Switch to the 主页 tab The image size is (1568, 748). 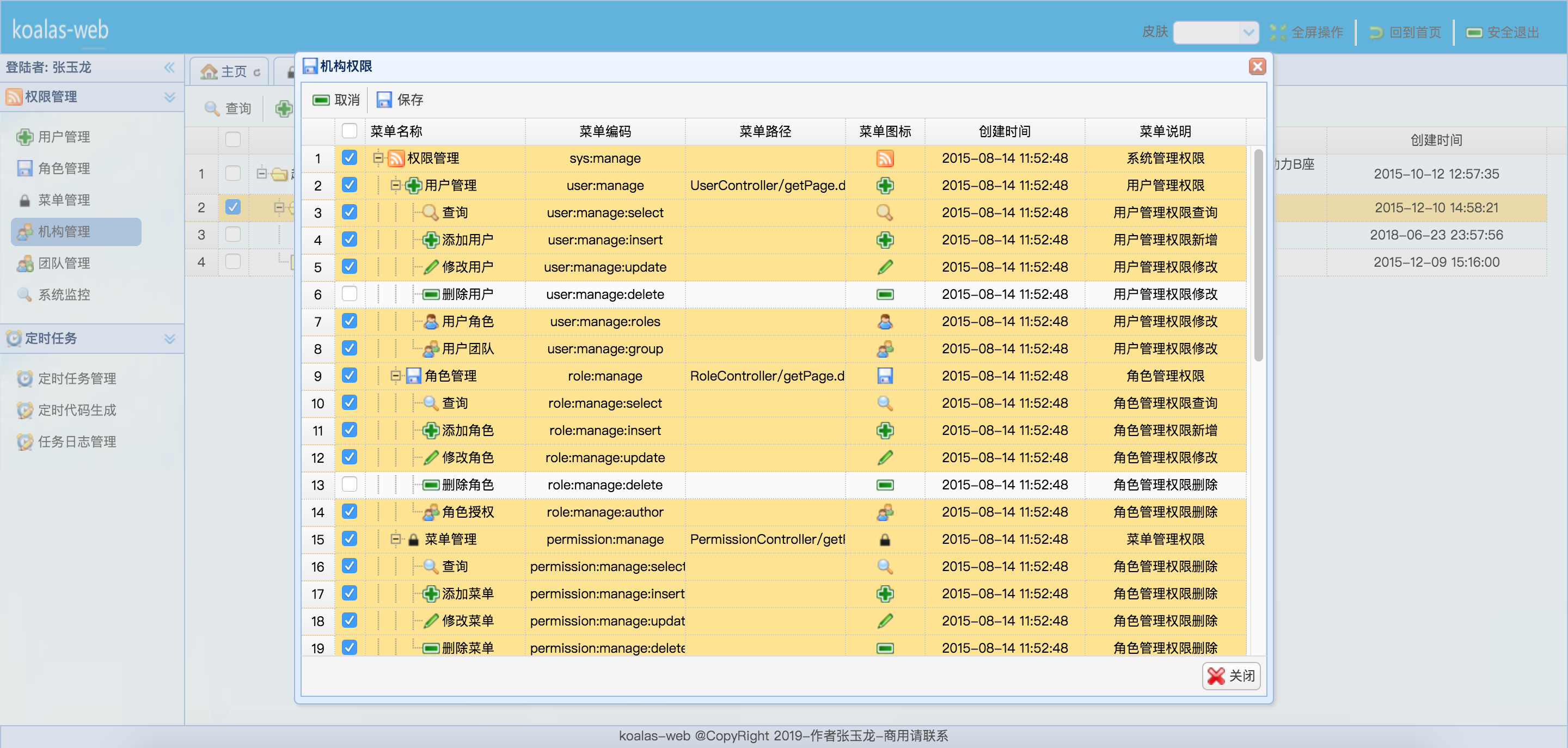click(x=229, y=72)
